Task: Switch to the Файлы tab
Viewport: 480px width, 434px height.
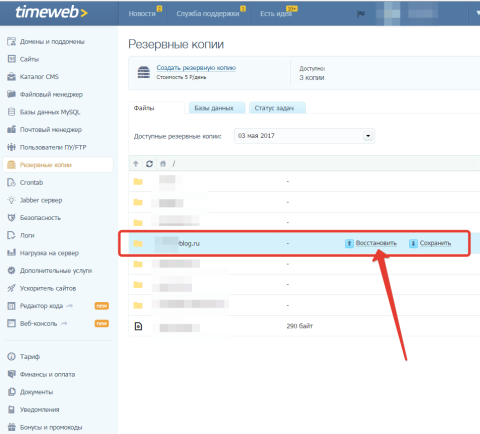Action: [x=156, y=108]
